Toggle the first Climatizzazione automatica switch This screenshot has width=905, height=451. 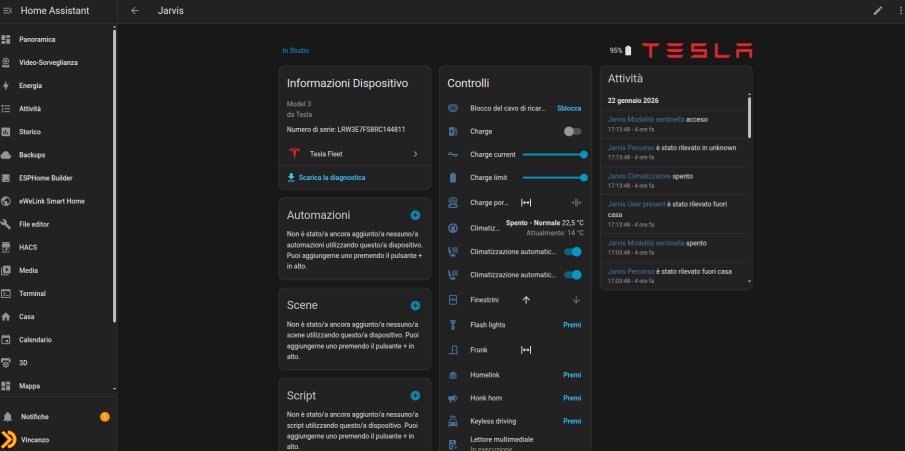pyautogui.click(x=573, y=252)
